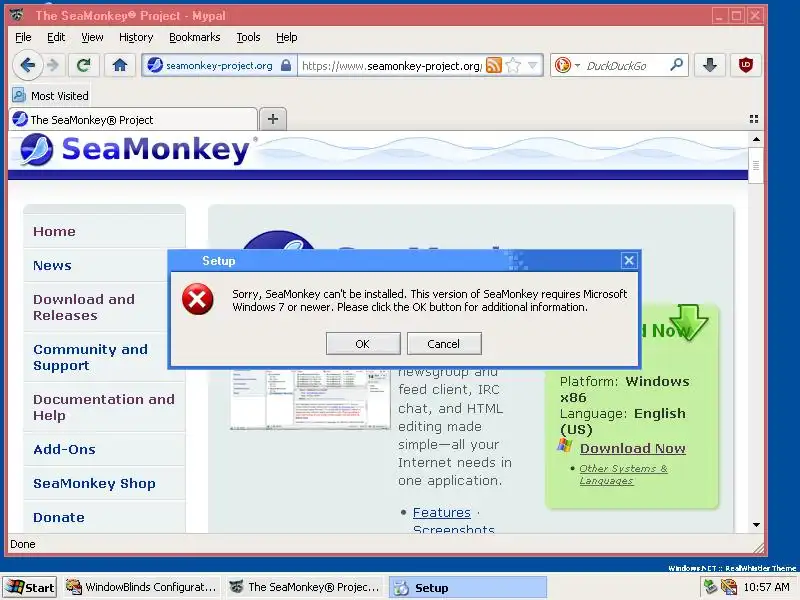Switch to The SeaMonkey Project taskbar item

tap(305, 588)
